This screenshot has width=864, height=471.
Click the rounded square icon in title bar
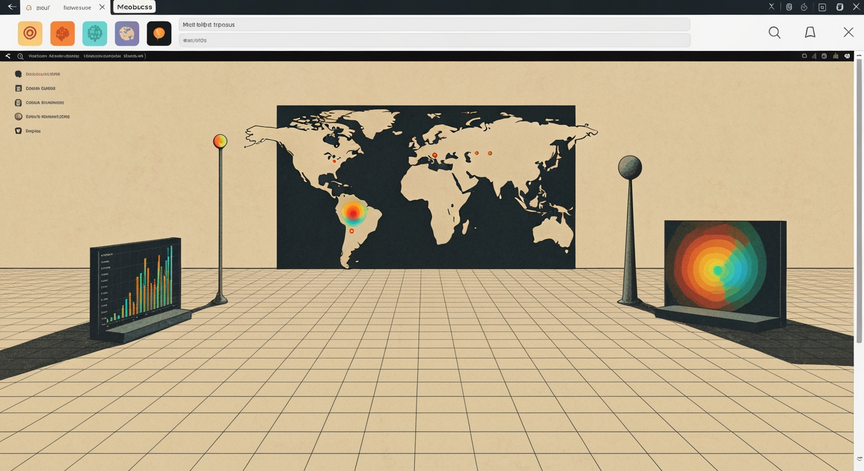(x=840, y=7)
